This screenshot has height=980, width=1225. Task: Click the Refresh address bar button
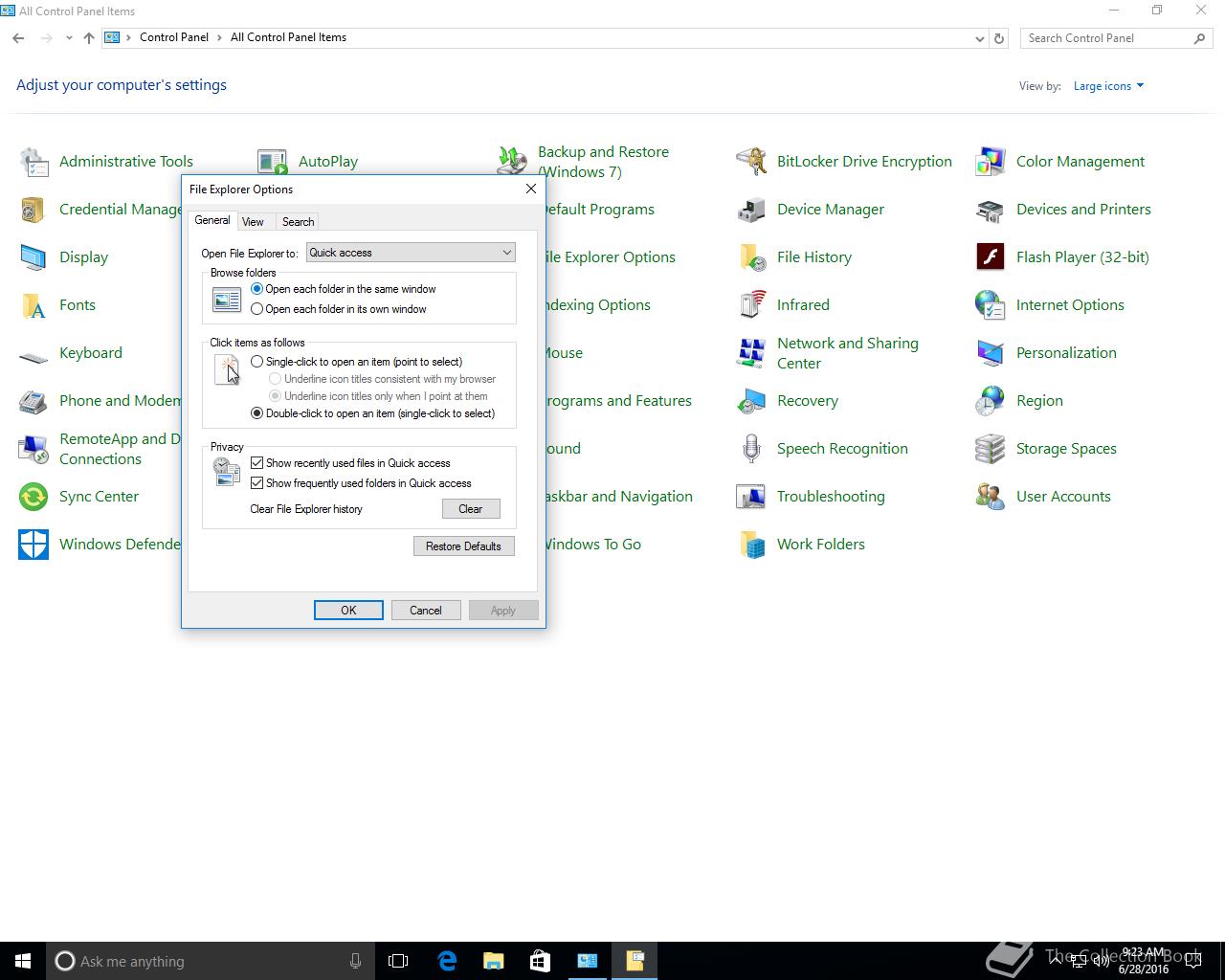(x=999, y=38)
